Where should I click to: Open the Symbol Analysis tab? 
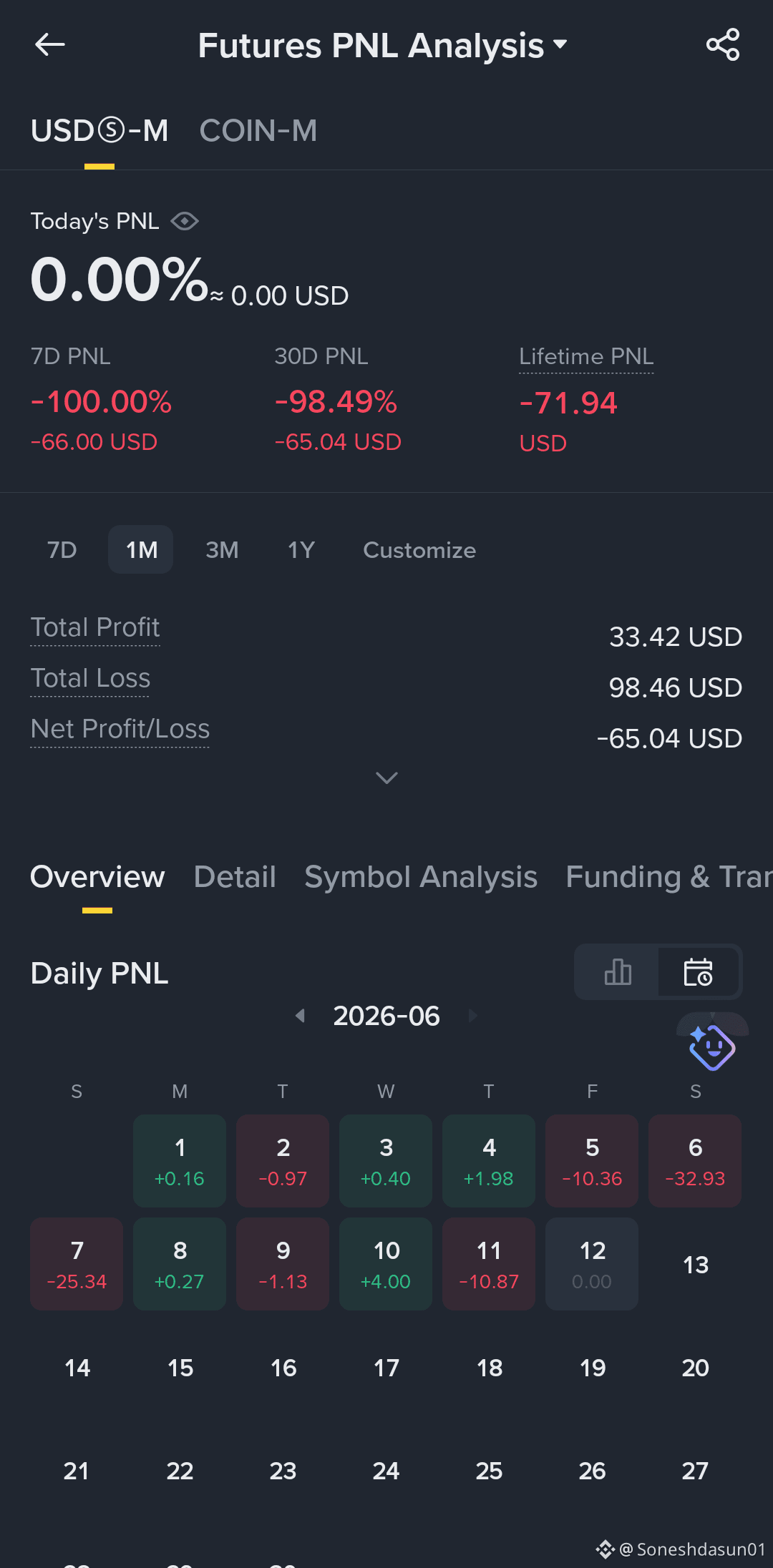pyautogui.click(x=421, y=877)
